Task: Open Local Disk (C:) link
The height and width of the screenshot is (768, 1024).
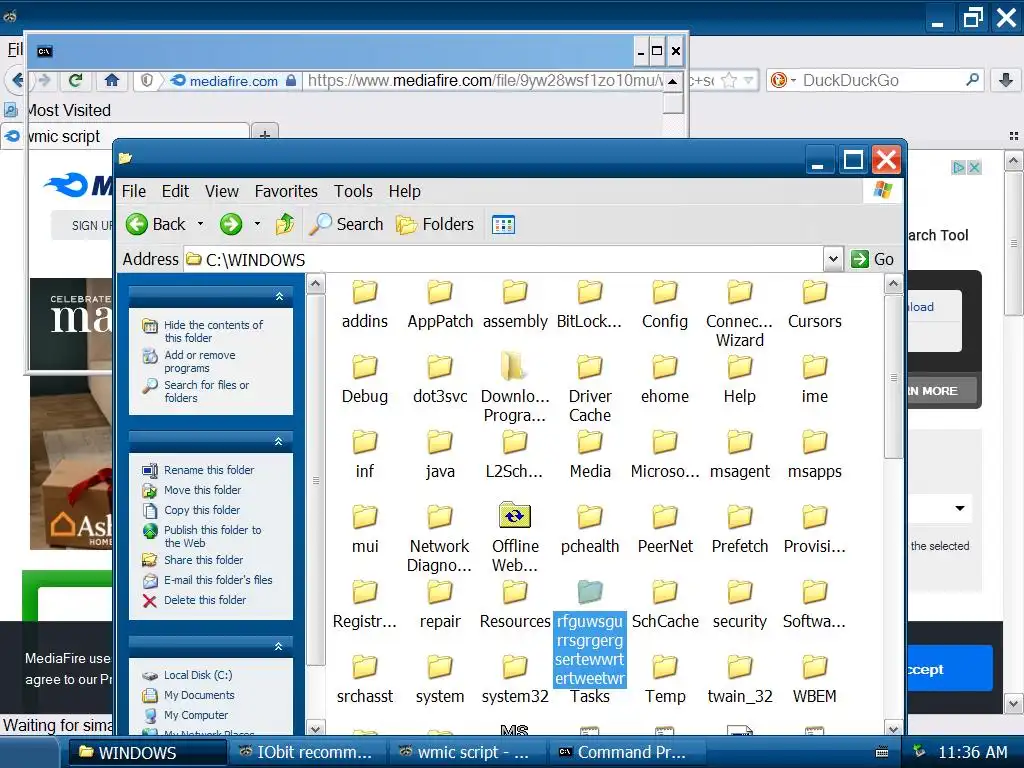Action: click(198, 675)
